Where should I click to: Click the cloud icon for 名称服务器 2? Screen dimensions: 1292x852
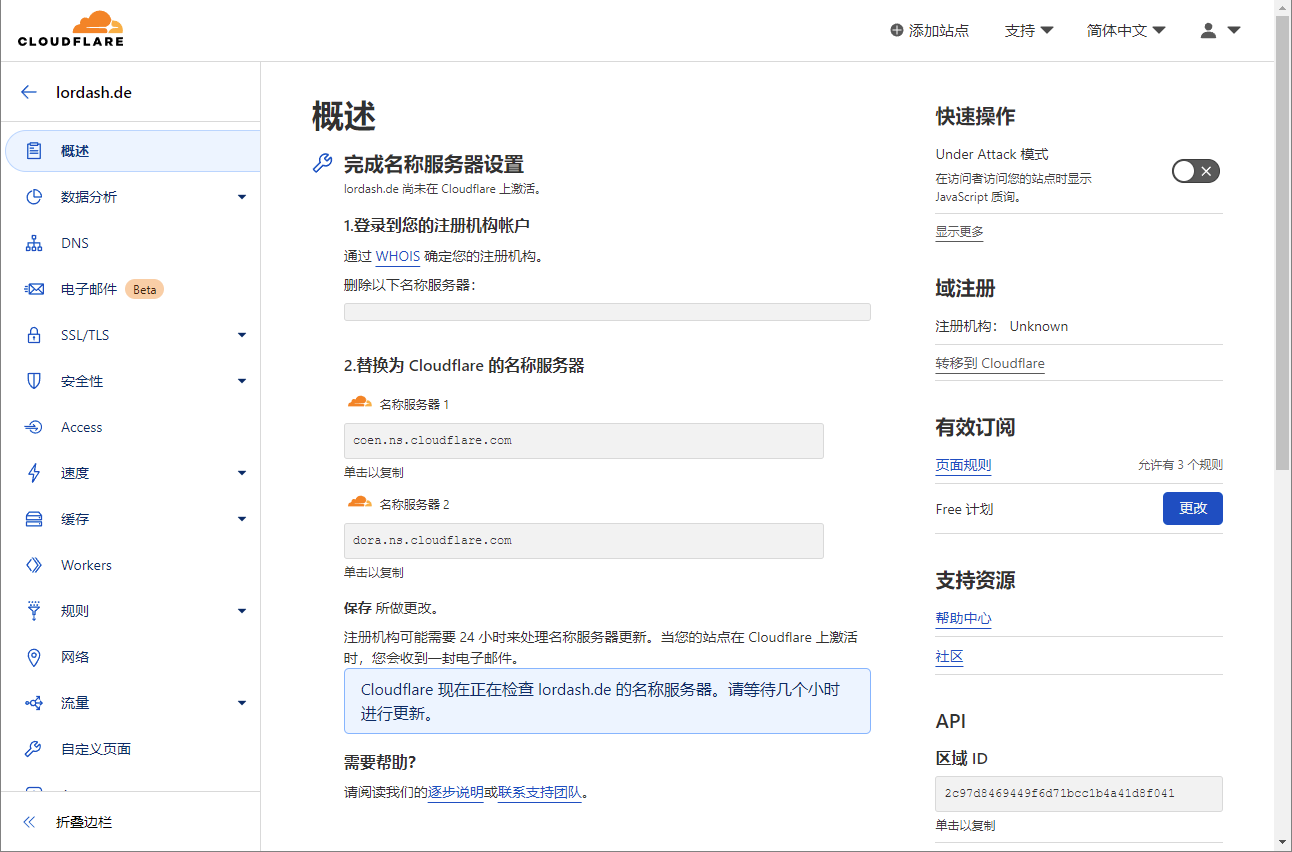point(359,503)
